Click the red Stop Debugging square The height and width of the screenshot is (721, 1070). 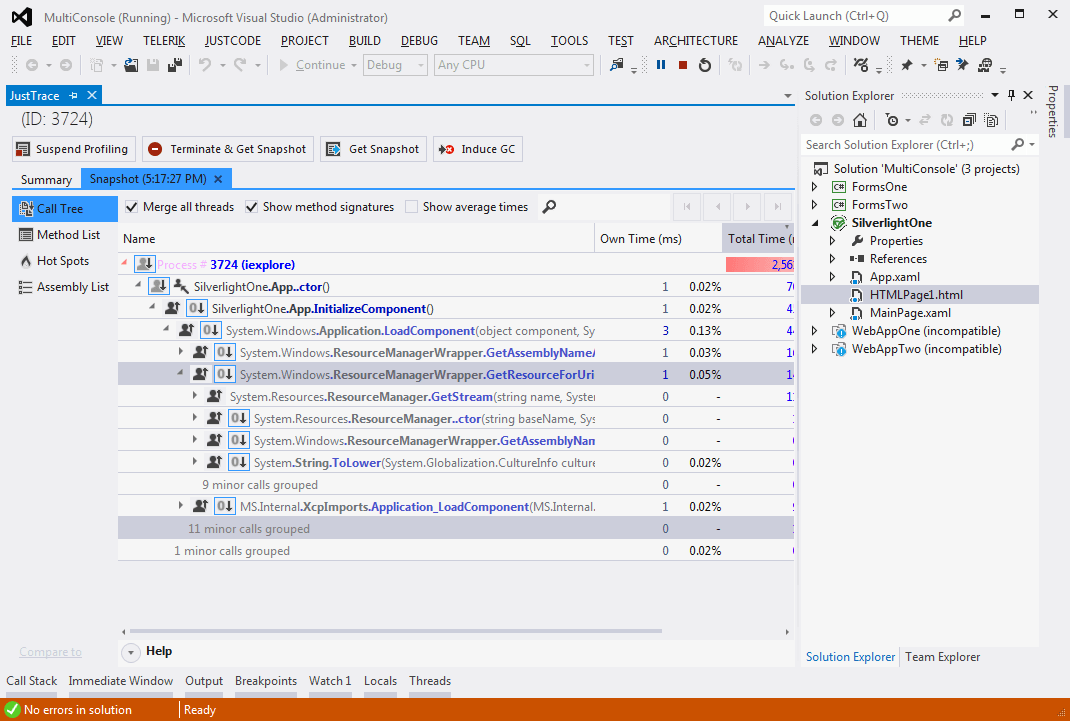click(x=682, y=65)
